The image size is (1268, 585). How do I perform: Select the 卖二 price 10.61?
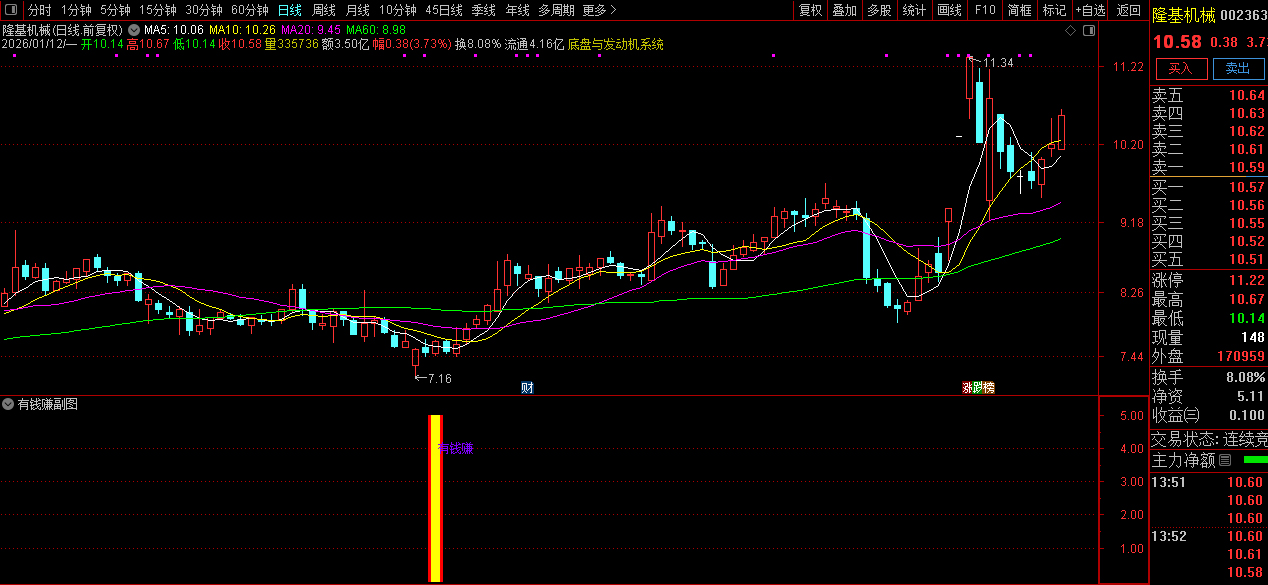[x=1247, y=149]
